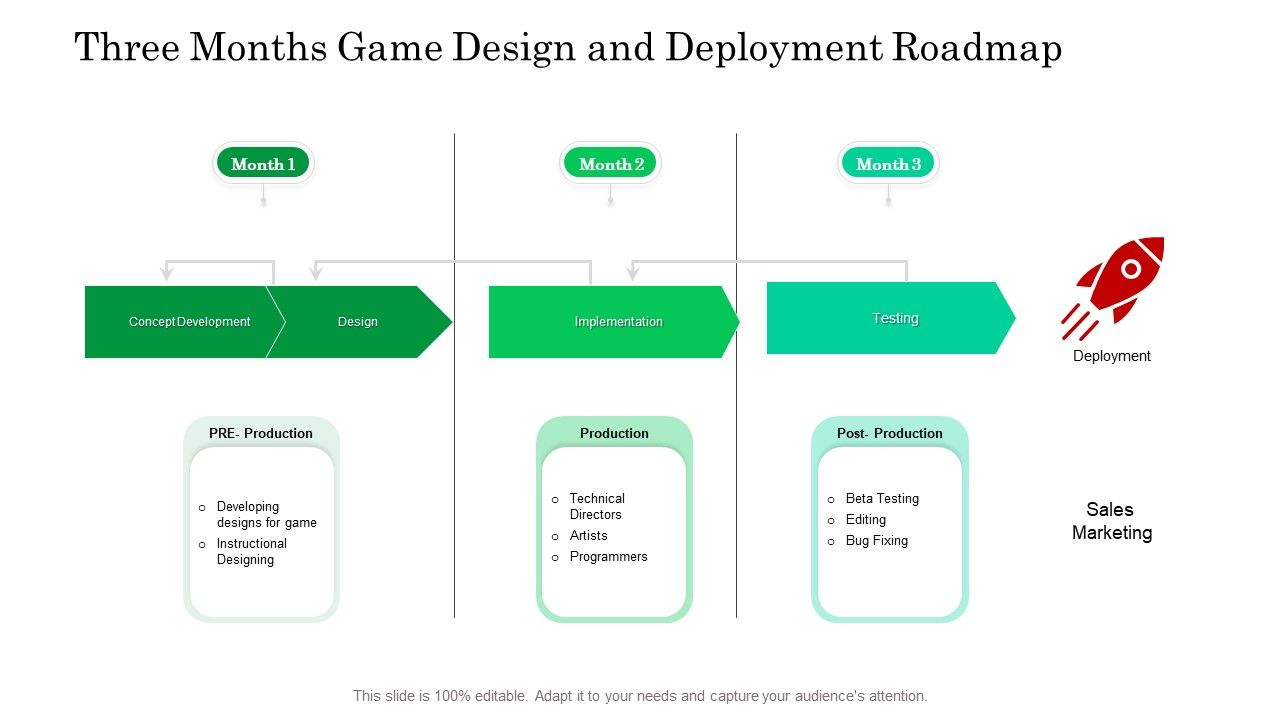Click the Design arrow segment
The width and height of the screenshot is (1280, 720).
point(358,322)
